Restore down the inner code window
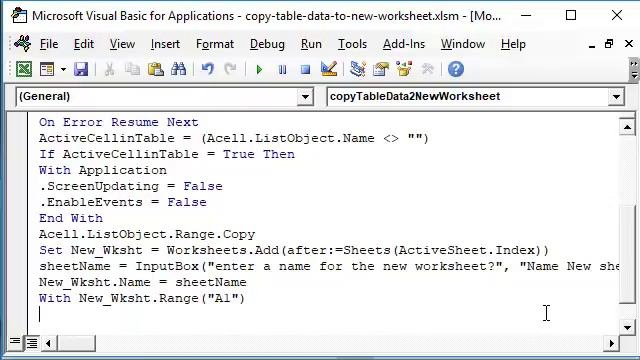The height and width of the screenshot is (360, 640). pos(609,44)
